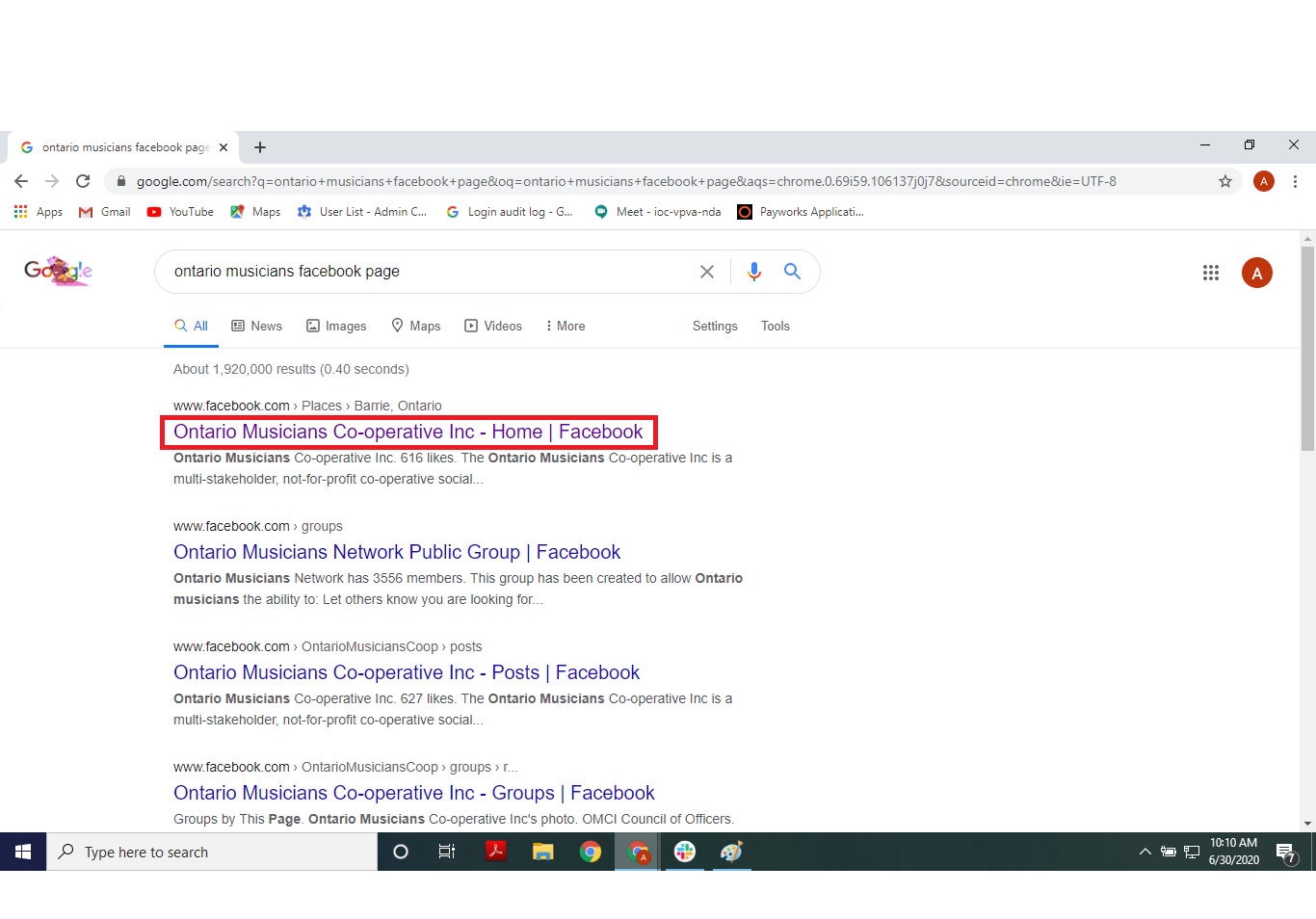Click the scrollbar down arrow
The image size is (1316, 919).
click(1307, 824)
